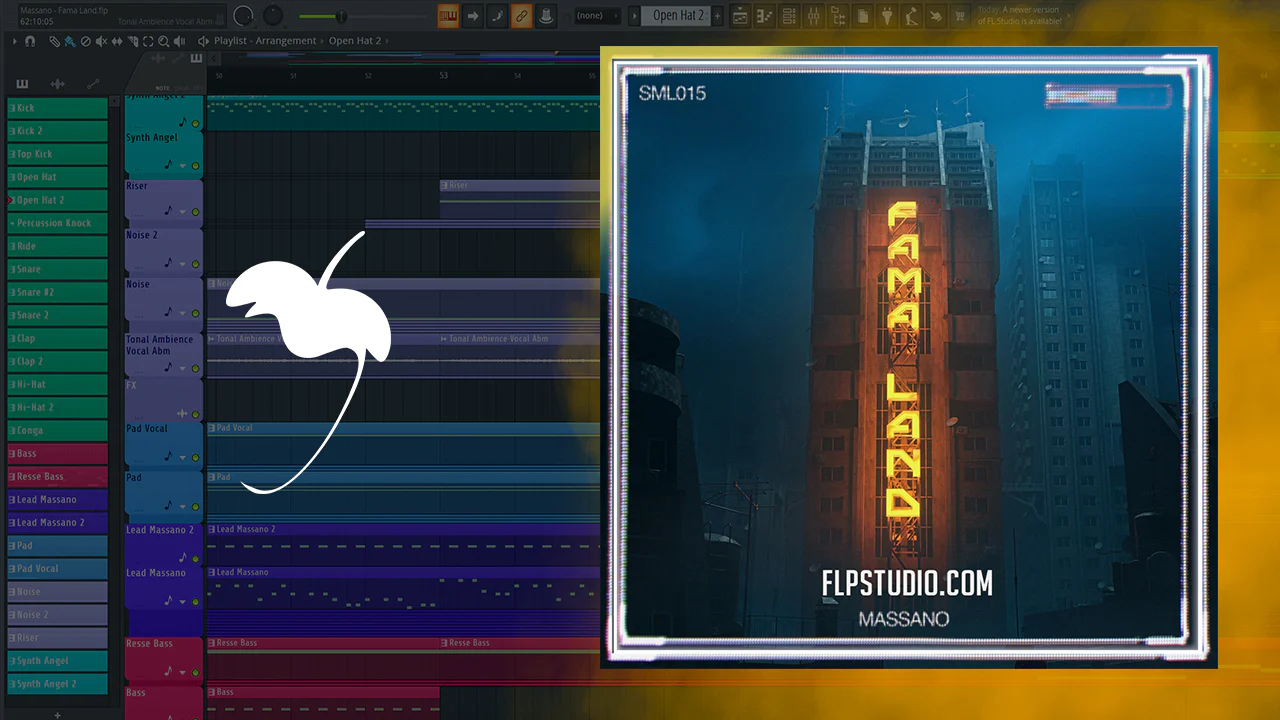Expand the Lead Massano track options arrow
Viewport: 1280px width, 720px height.
click(182, 602)
